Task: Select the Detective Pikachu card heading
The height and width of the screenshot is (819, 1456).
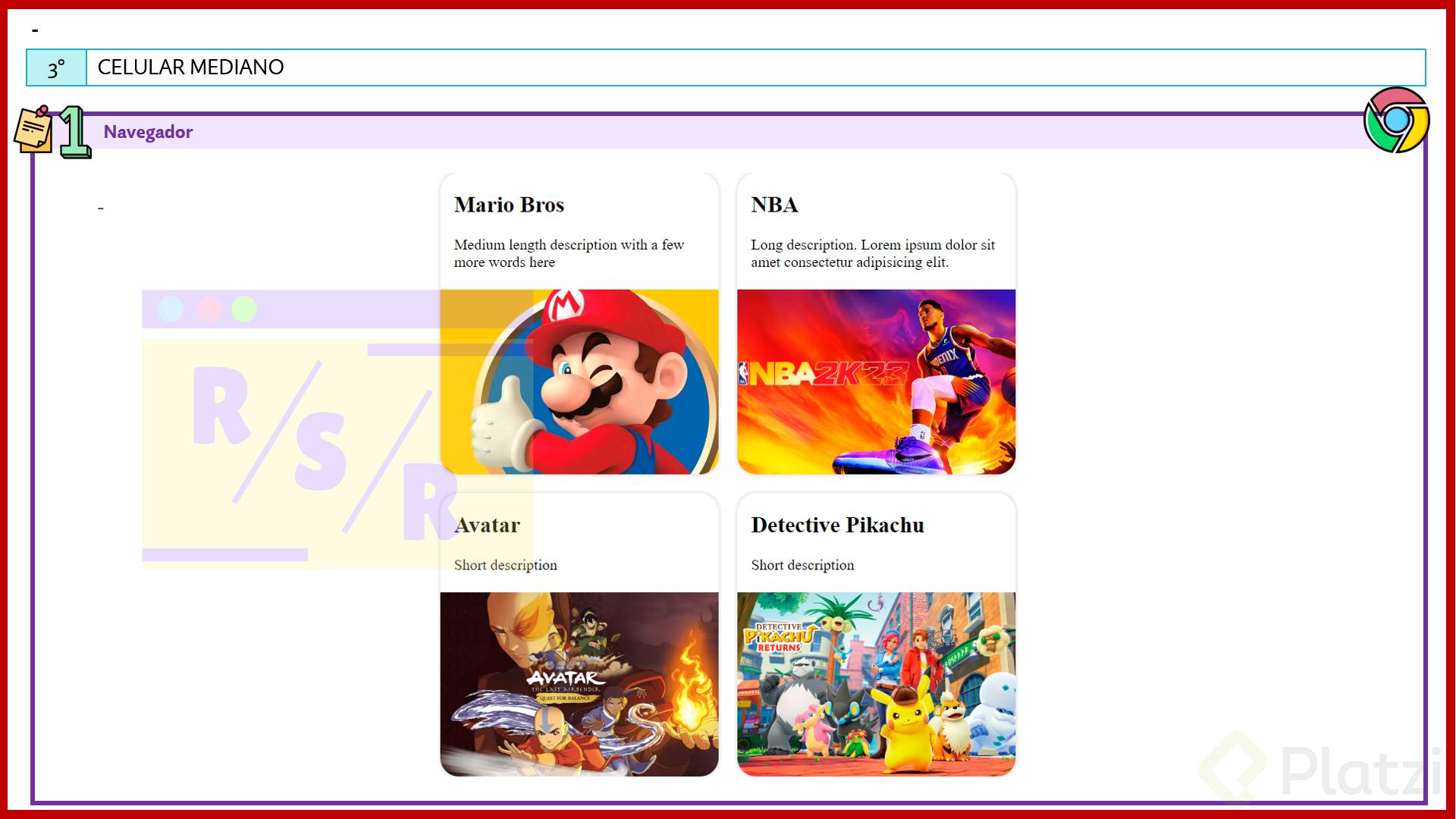Action: tap(837, 525)
